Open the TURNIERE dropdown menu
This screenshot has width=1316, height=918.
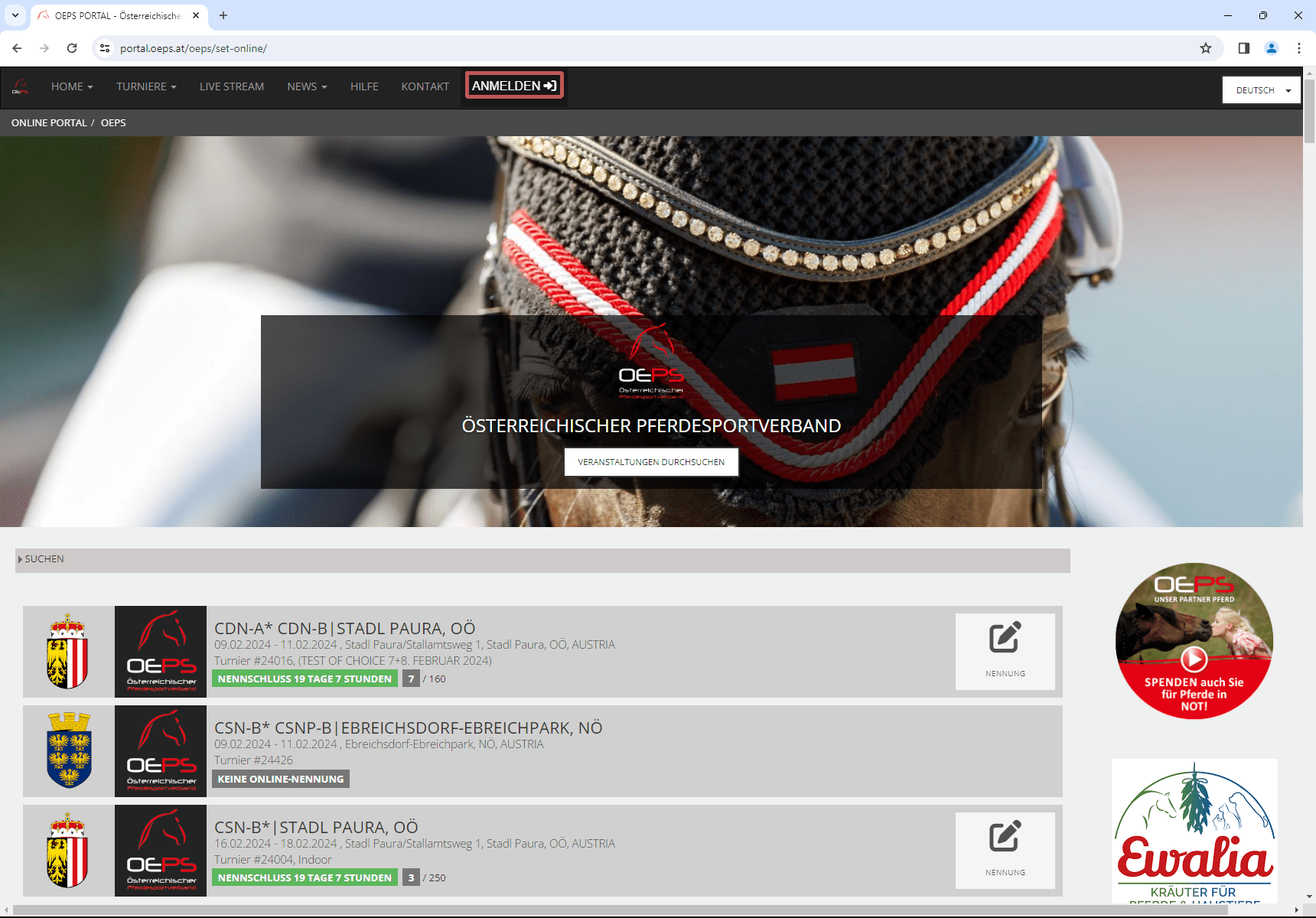point(146,86)
